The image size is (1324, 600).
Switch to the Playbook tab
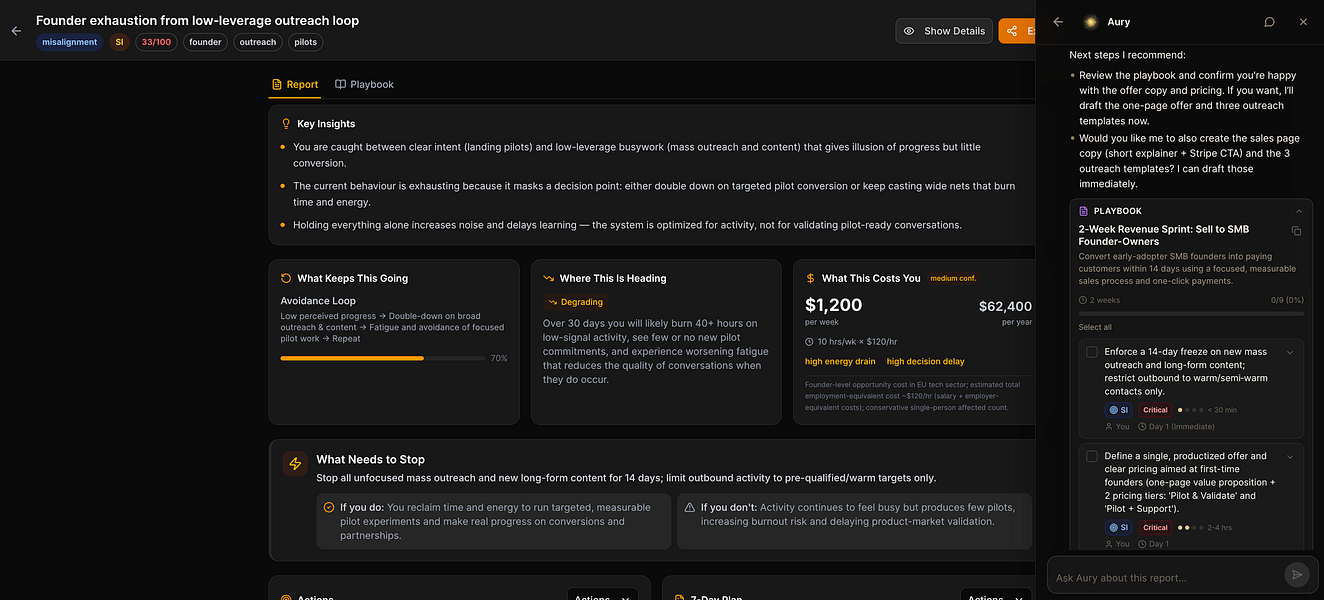click(x=365, y=85)
